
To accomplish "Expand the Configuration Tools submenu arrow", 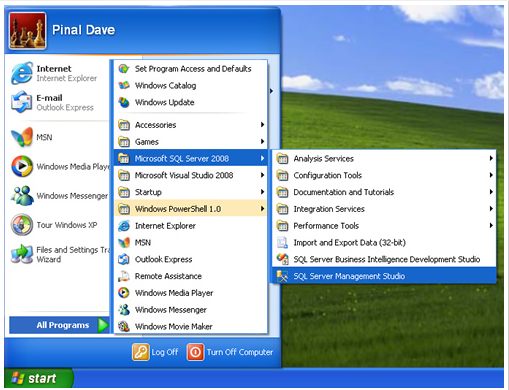I will pyautogui.click(x=491, y=175).
